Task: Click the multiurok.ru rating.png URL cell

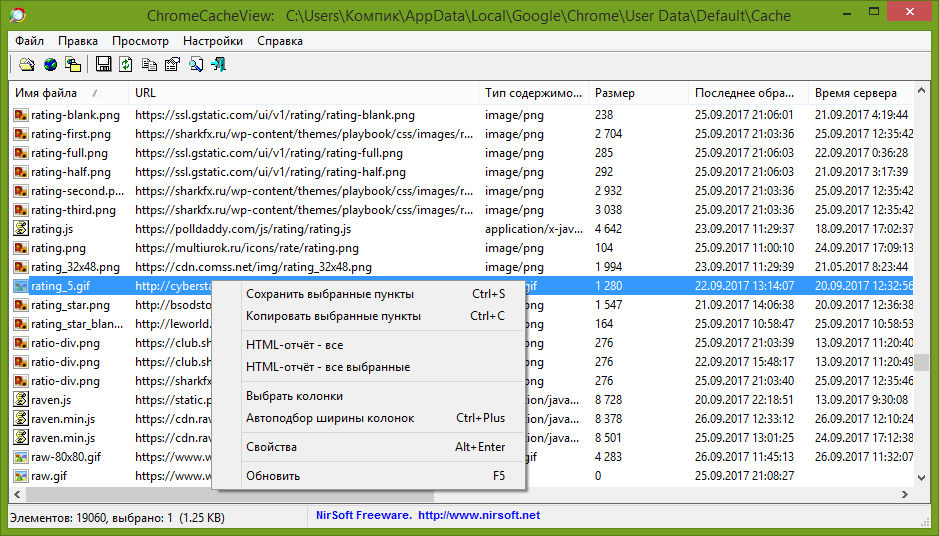Action: 247,248
